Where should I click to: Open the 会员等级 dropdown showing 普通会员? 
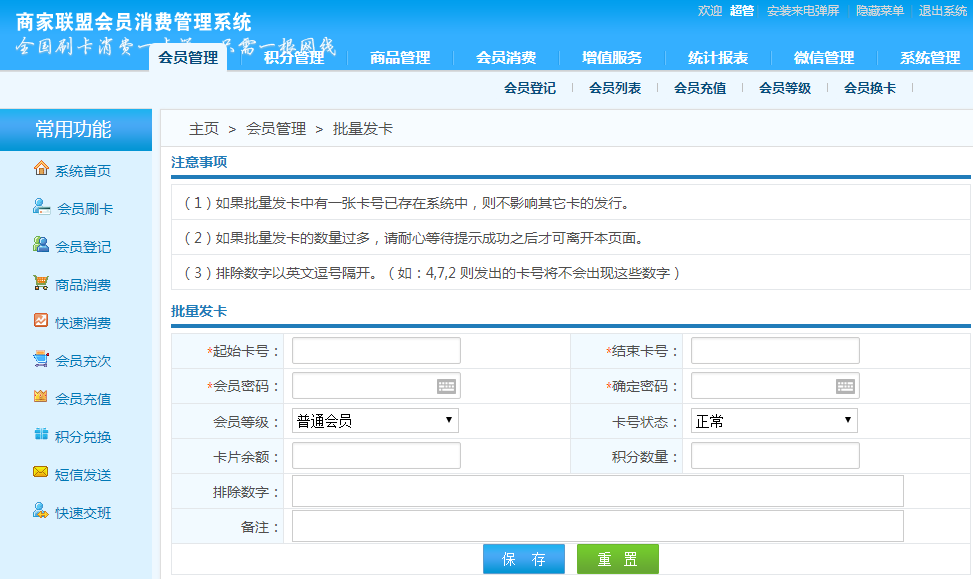(x=374, y=420)
